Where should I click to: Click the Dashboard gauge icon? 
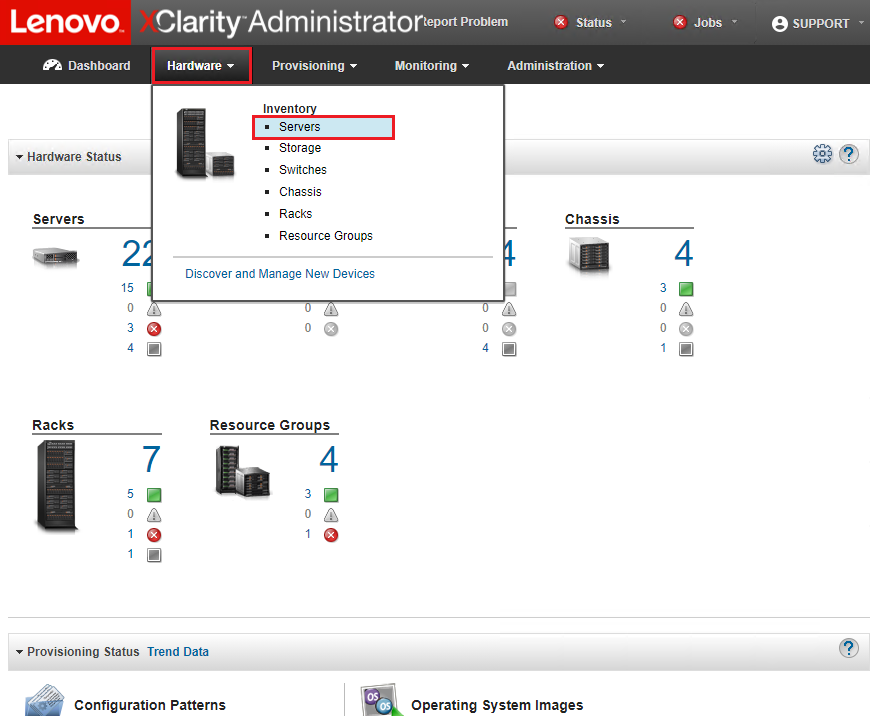[52, 65]
